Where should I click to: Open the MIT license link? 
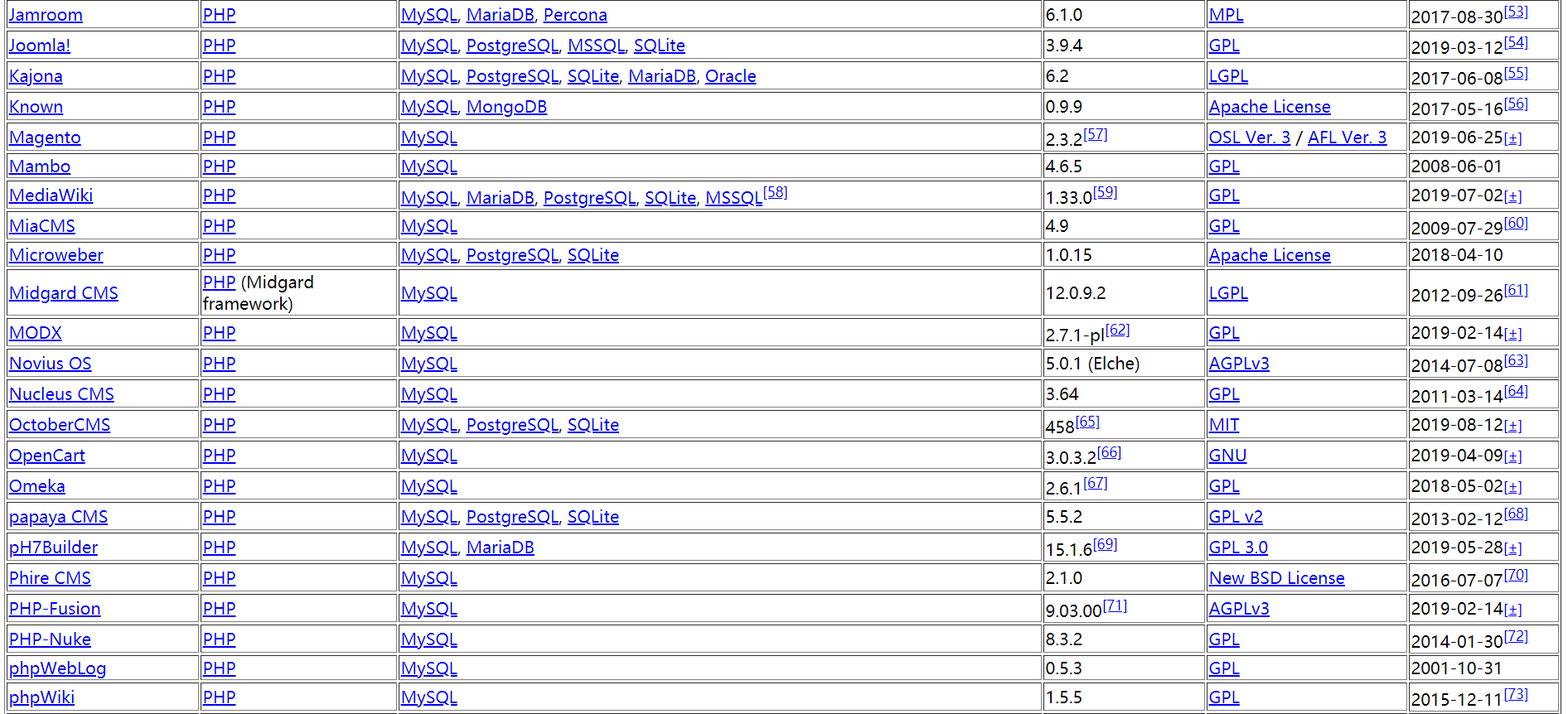[x=1224, y=425]
